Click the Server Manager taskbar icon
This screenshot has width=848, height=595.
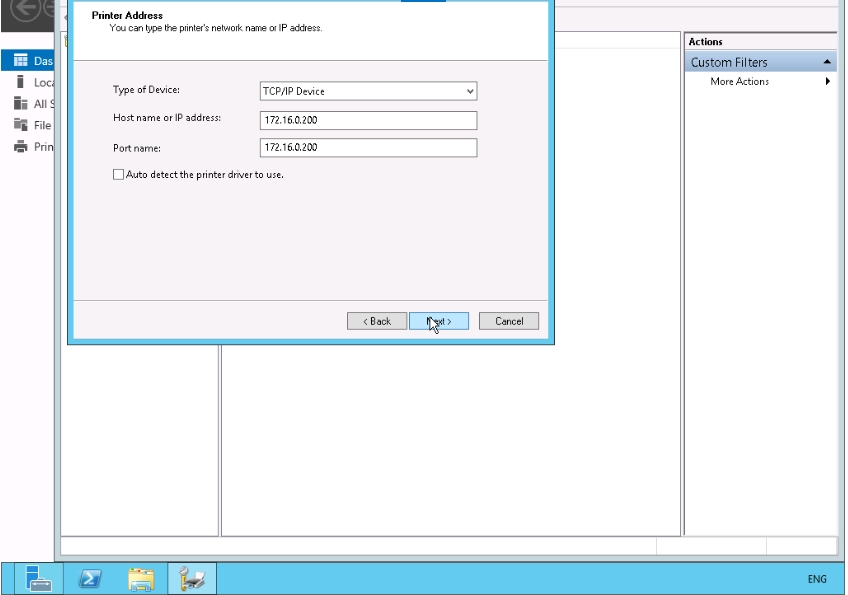tap(39, 578)
